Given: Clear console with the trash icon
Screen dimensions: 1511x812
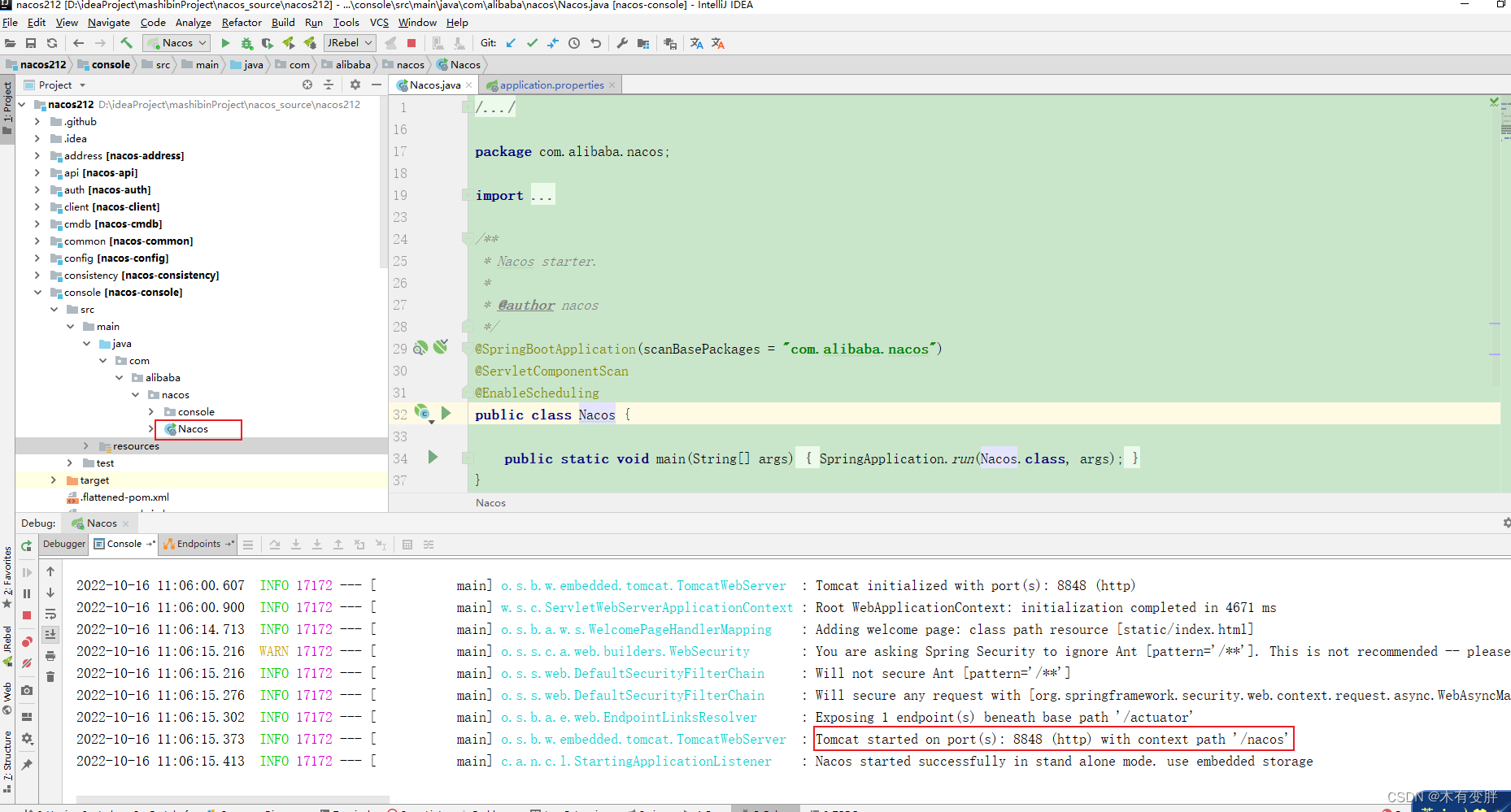Looking at the screenshot, I should 50,676.
